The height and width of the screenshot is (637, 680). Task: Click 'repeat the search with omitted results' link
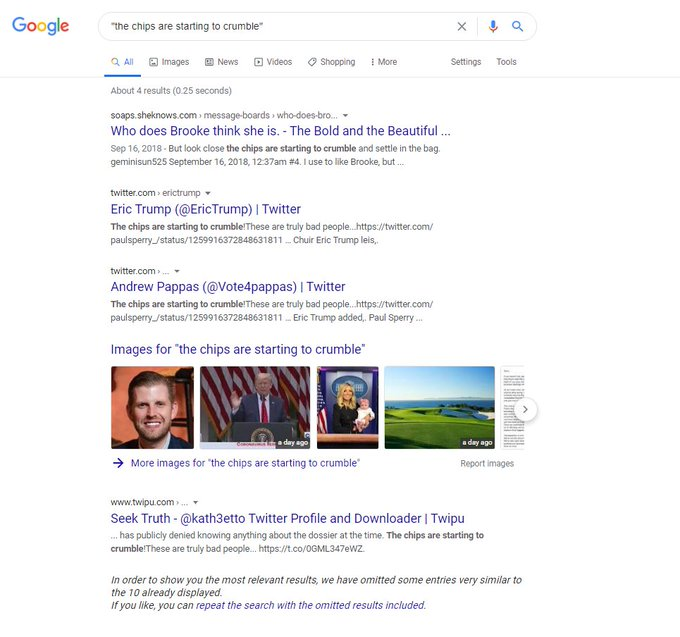point(311,605)
